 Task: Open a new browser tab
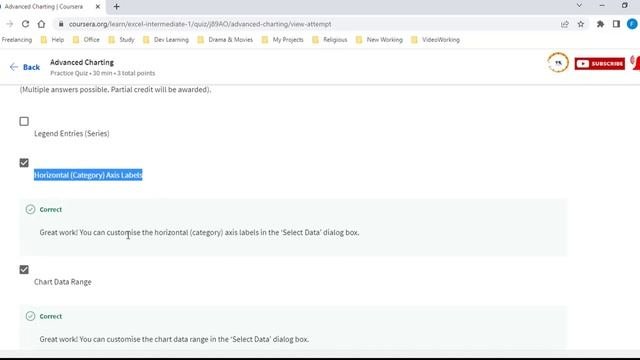click(x=116, y=7)
